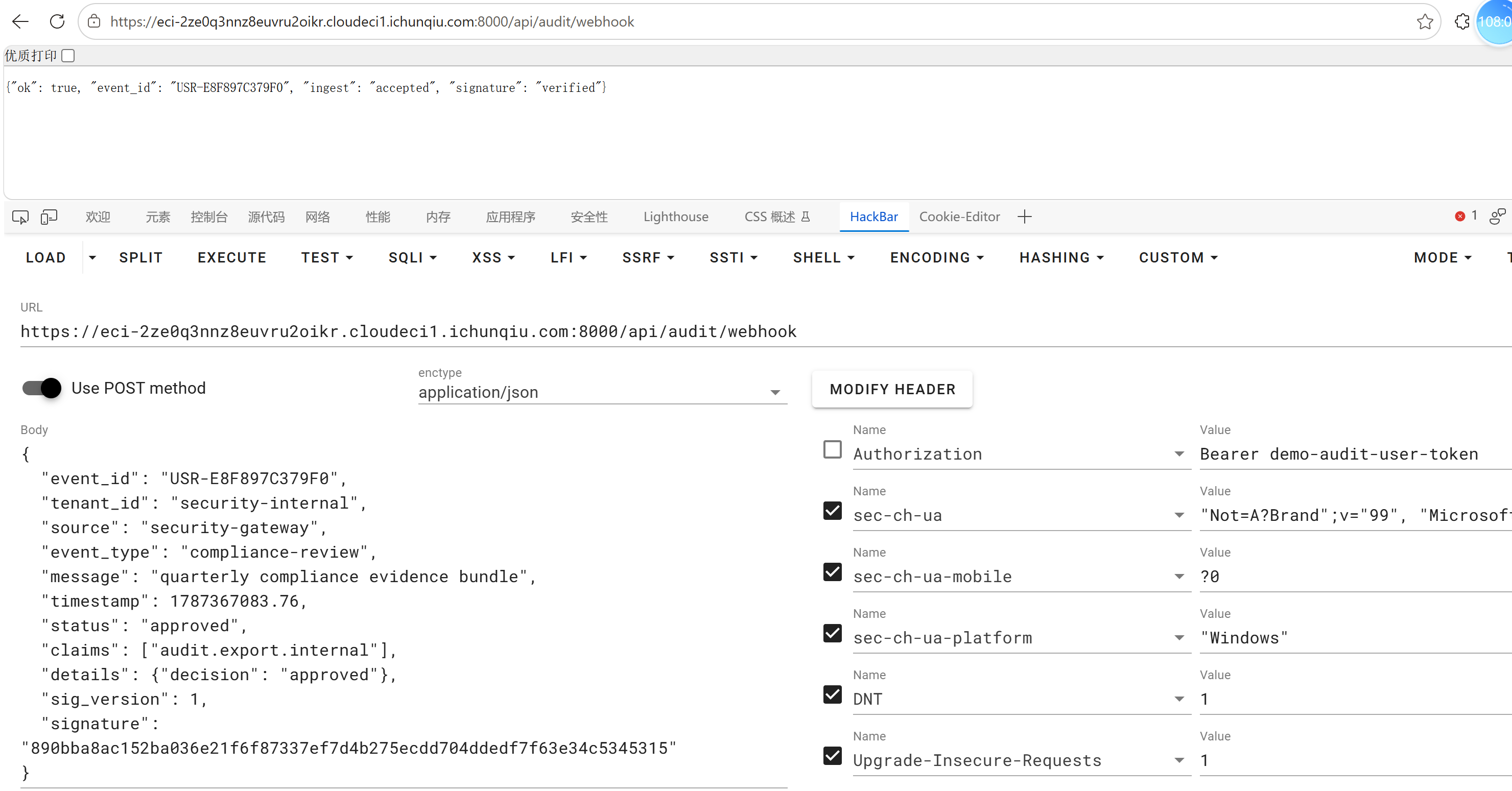Expand the sec-ch-ua-mobile header name dropdown

pos(1178,577)
